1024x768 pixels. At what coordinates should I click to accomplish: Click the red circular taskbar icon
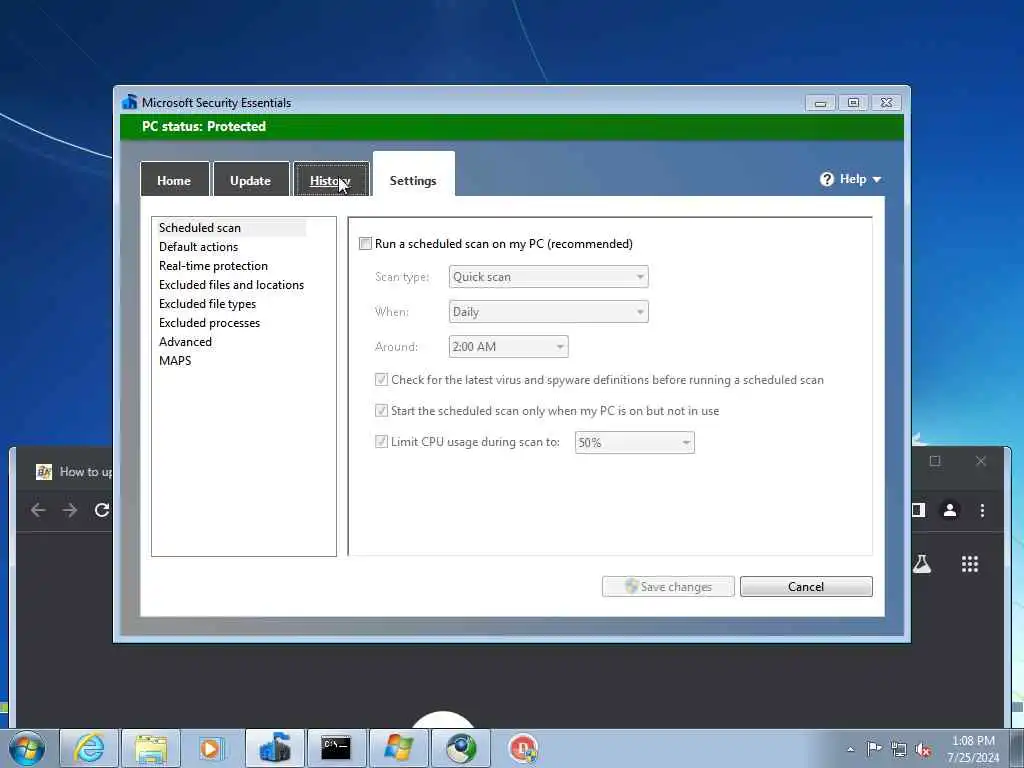[523, 748]
